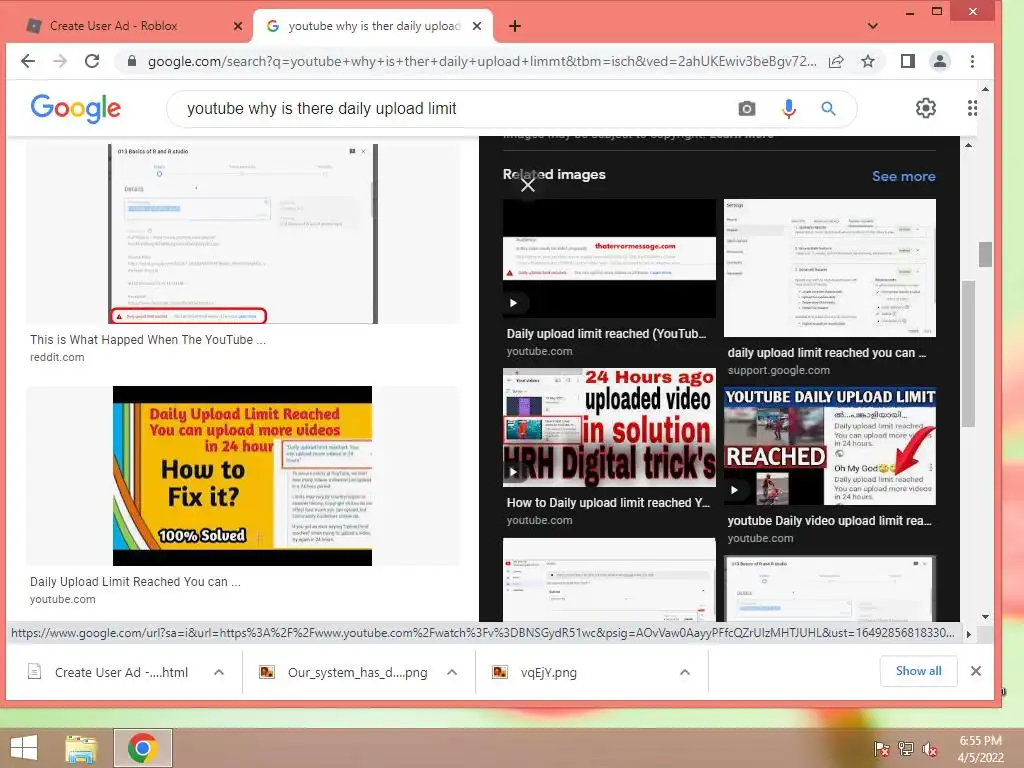Open the YOUTUBE DAILY UPLOAD LIMIT REACHED thumbnail
The width and height of the screenshot is (1024, 768).
[x=829, y=446]
